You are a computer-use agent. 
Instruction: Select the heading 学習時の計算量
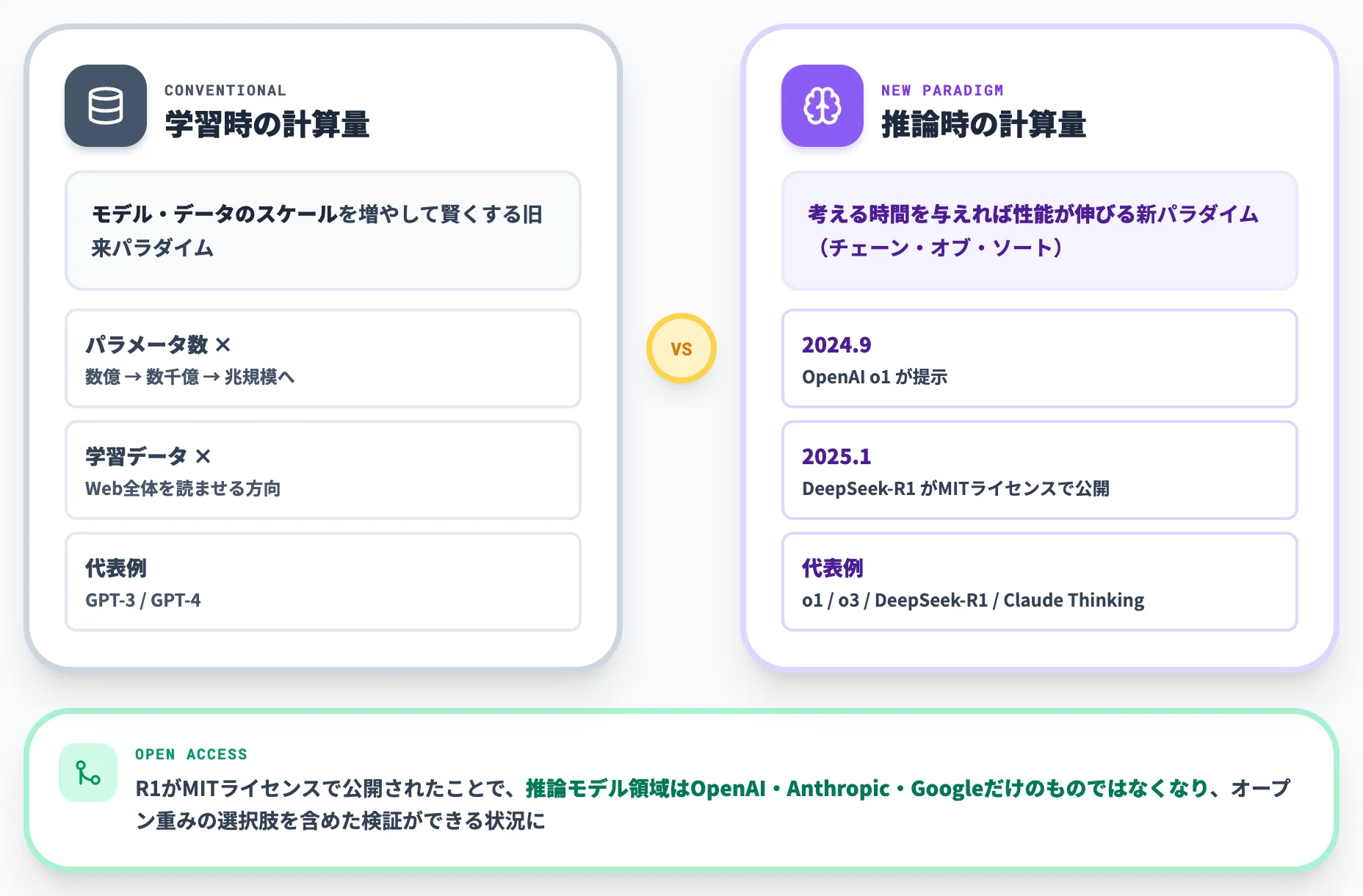coord(267,124)
